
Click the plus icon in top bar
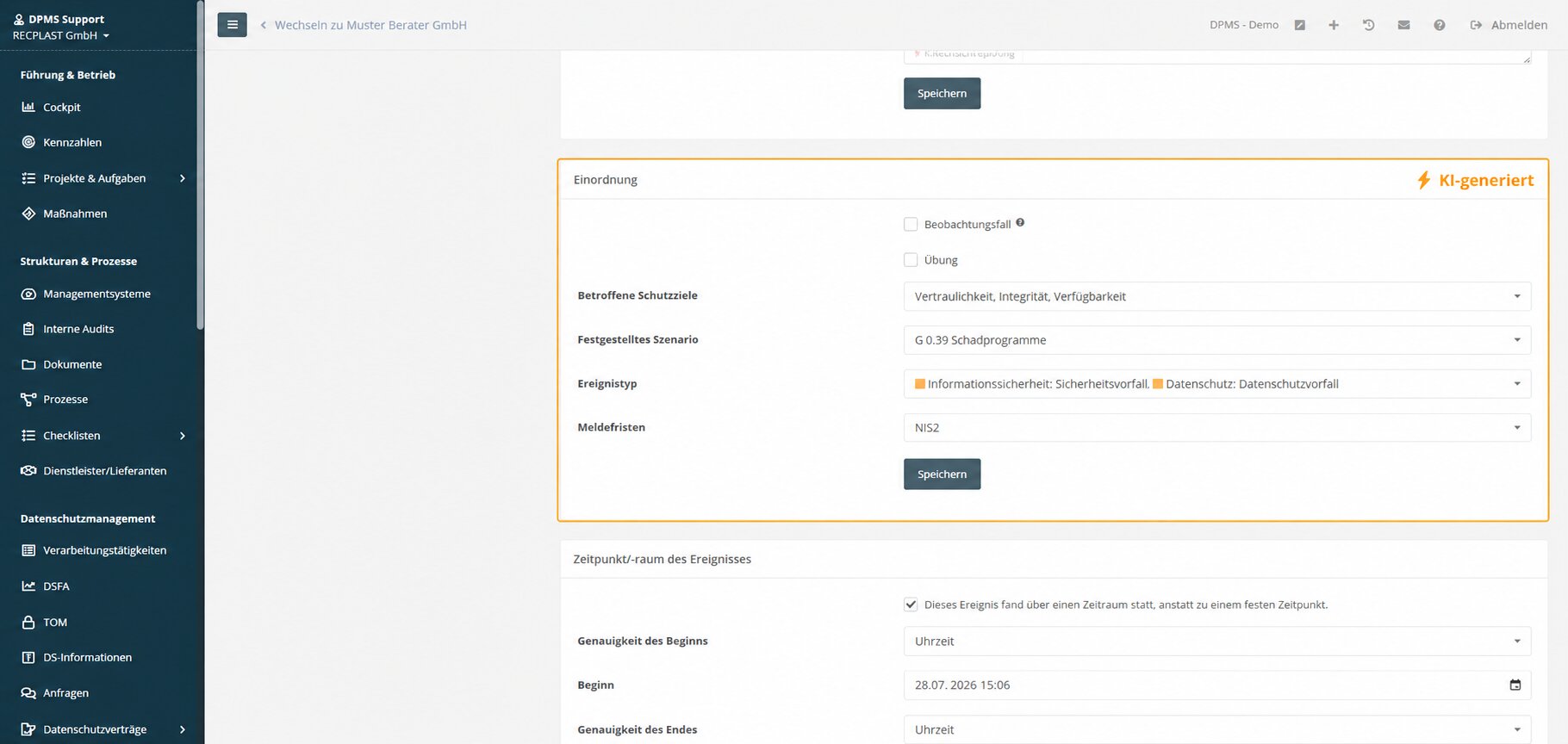point(1334,25)
